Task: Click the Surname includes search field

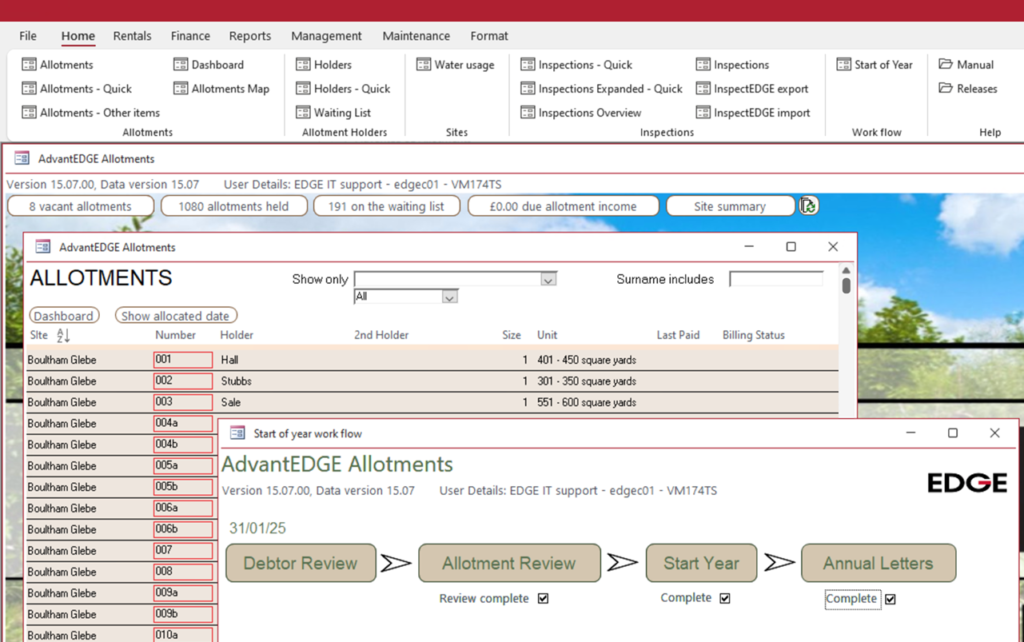Action: (776, 280)
